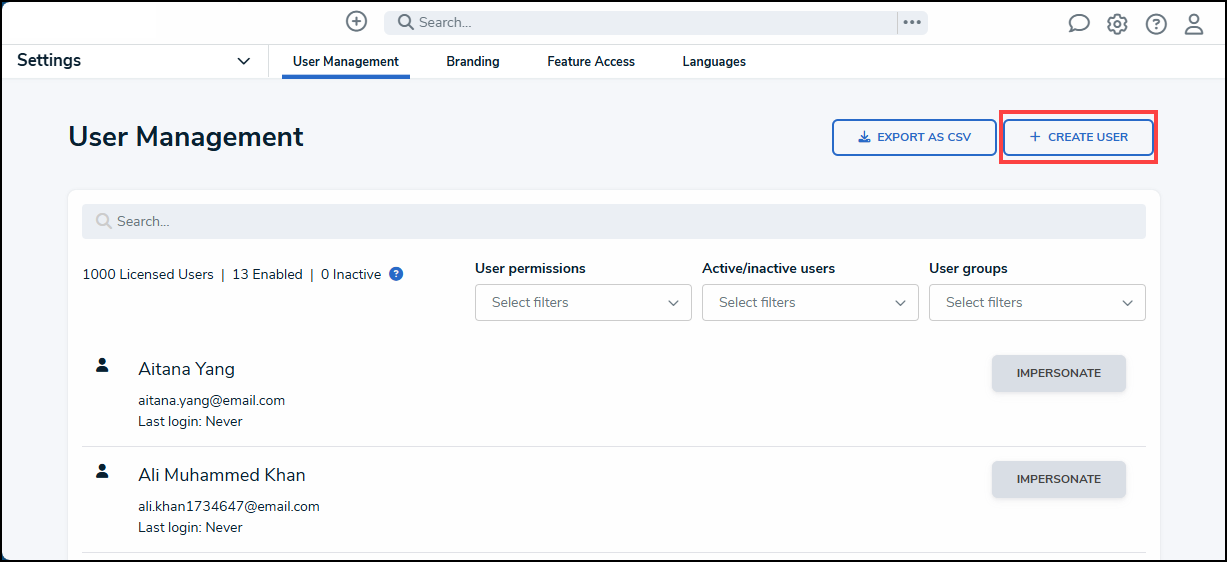The height and width of the screenshot is (562, 1227).
Task: Click ali.khan1734647@email.com email text
Action: pyautogui.click(x=229, y=506)
